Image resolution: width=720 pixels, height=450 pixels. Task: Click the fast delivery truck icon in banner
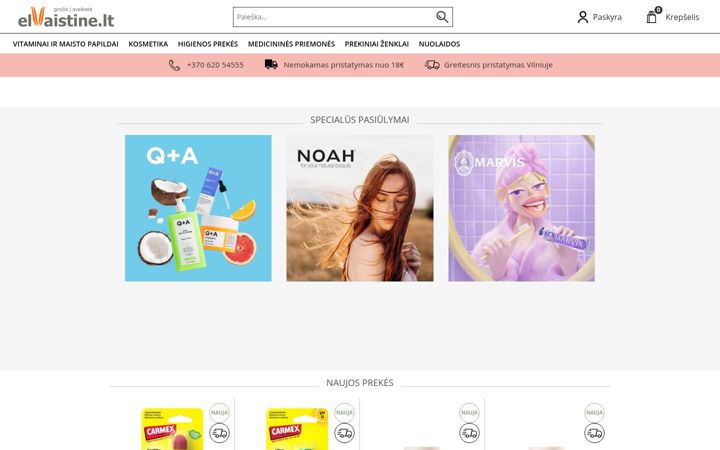432,65
